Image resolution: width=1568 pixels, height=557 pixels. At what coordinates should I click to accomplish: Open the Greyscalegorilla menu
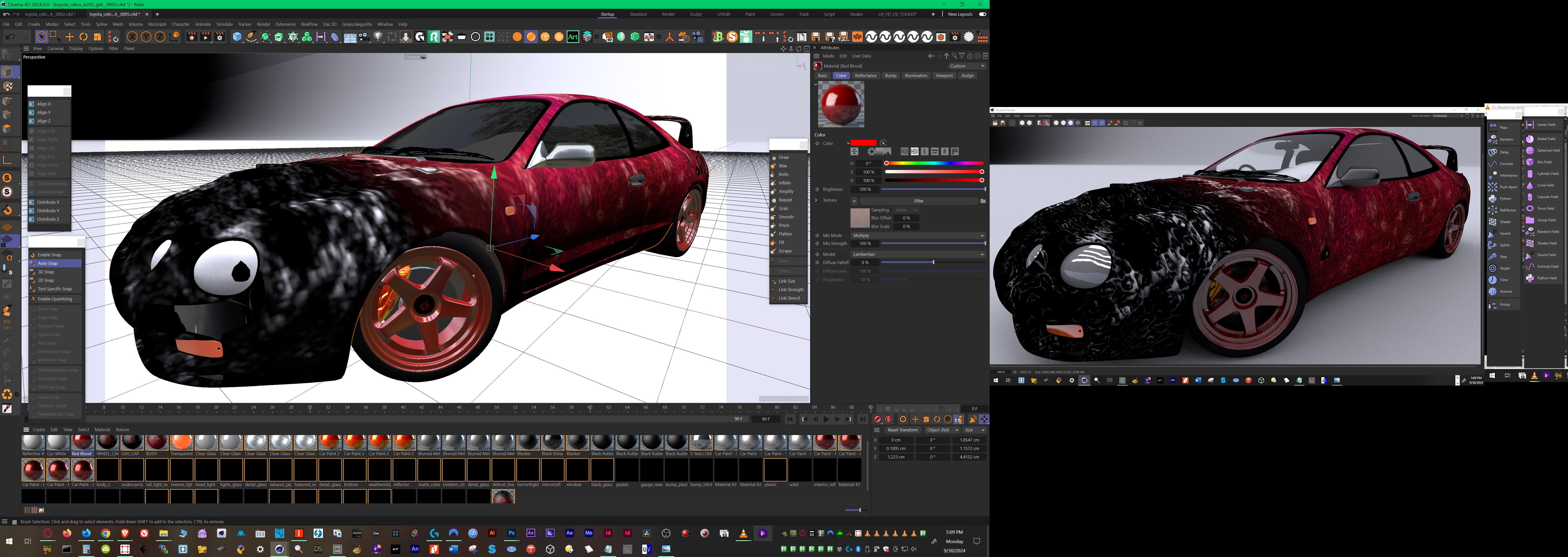[357, 24]
